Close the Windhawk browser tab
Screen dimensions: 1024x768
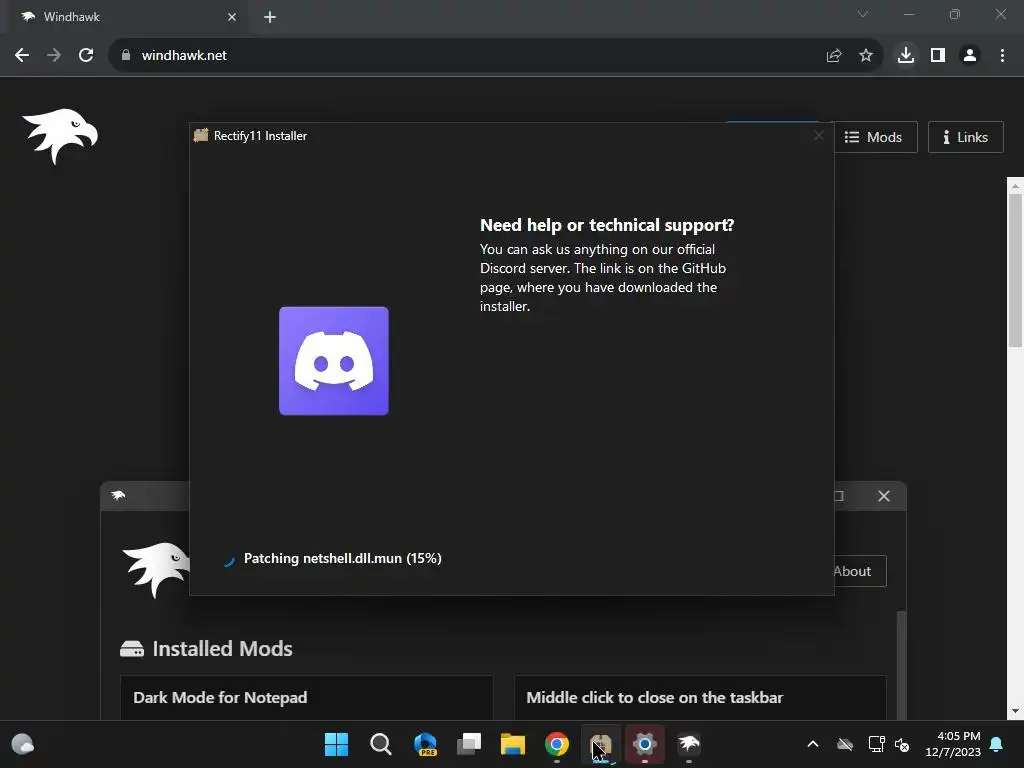(x=232, y=17)
